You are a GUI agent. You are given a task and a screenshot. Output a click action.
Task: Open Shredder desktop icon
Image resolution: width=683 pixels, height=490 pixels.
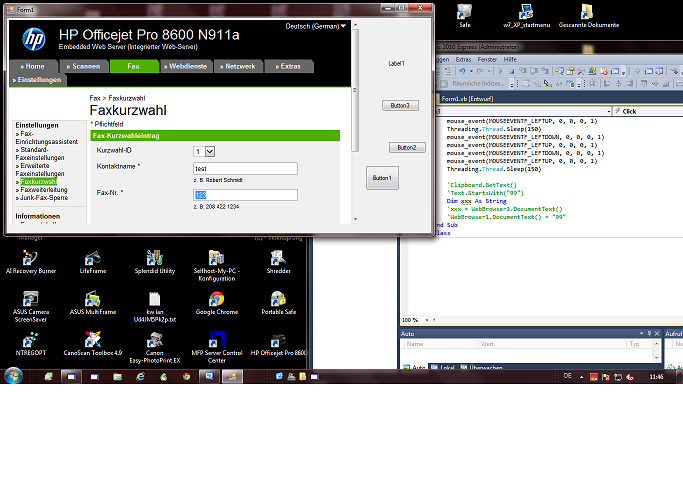[x=278, y=262]
